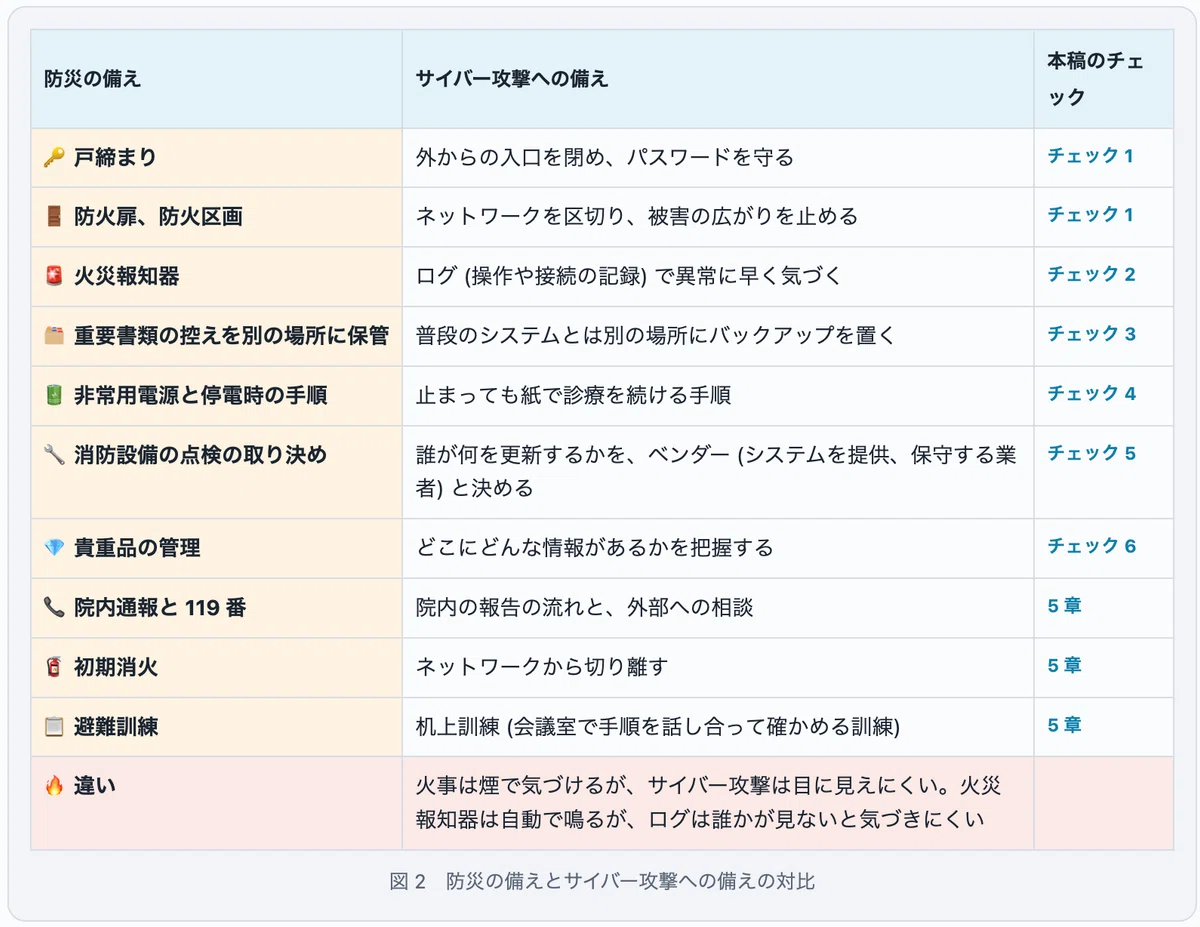Click the 貴重品の管理 row label
1200x927 pixels.
coord(137,548)
